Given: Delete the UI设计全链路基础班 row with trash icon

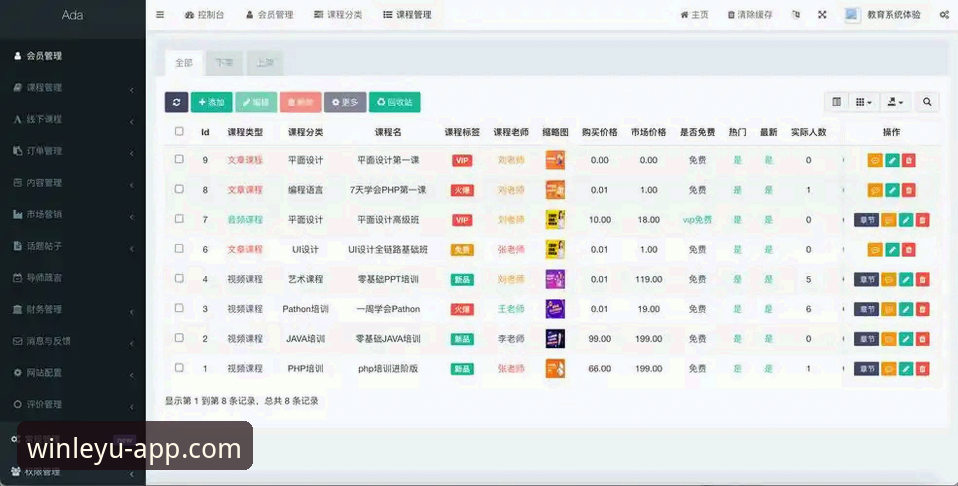Looking at the screenshot, I should (909, 249).
